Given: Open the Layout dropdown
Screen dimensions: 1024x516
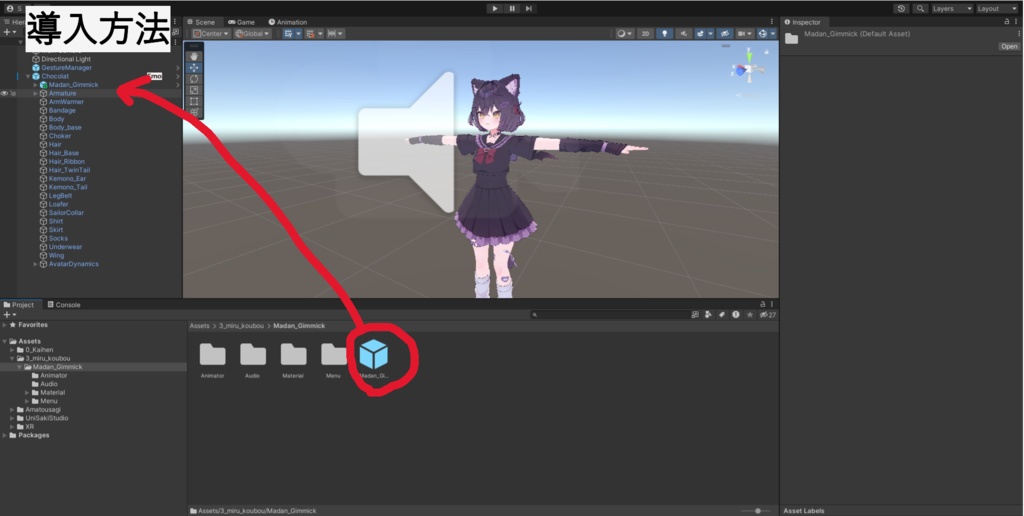Looking at the screenshot, I should click(x=997, y=8).
